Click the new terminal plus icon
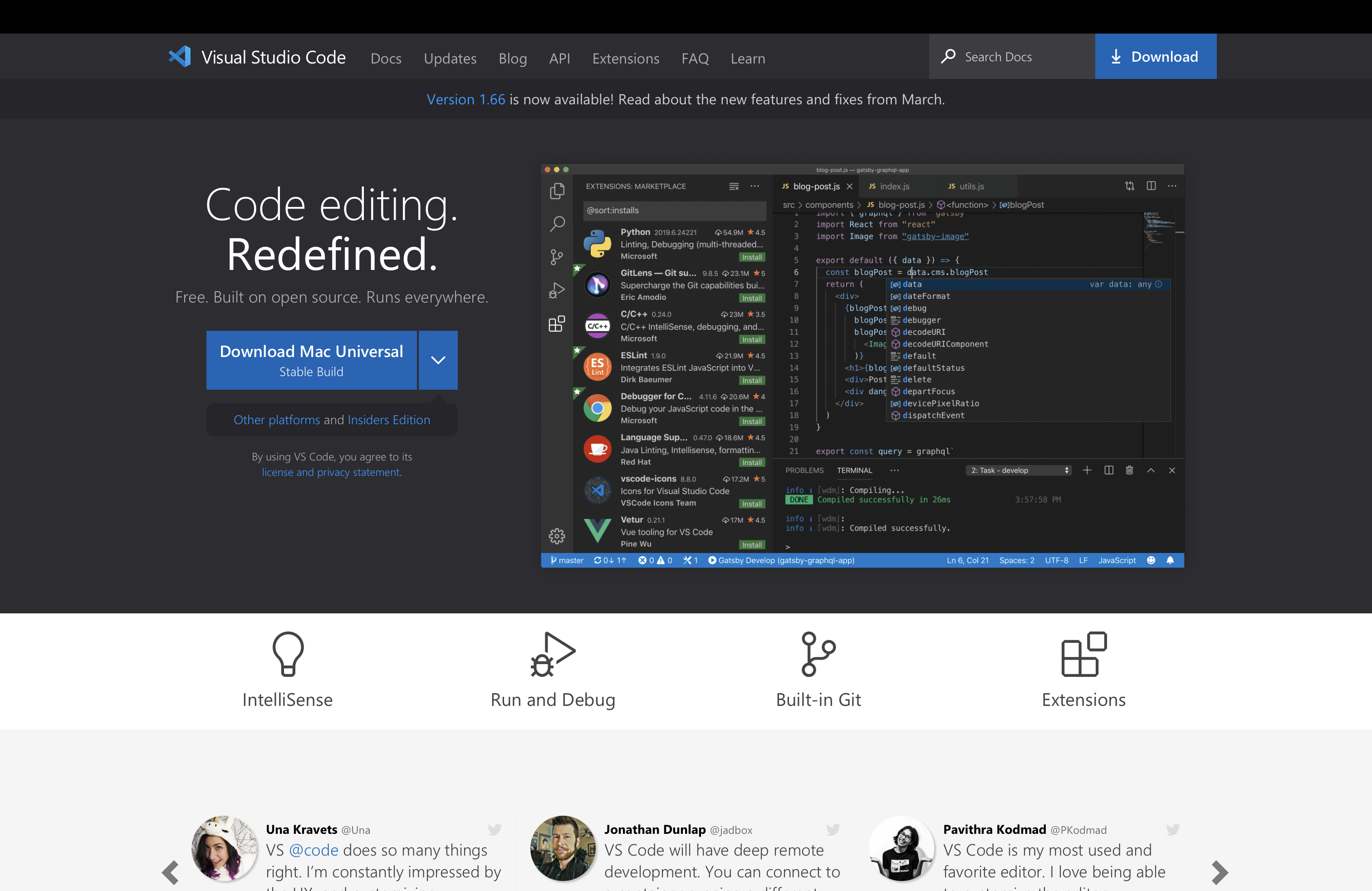This screenshot has height=891, width=1372. pos(1087,470)
